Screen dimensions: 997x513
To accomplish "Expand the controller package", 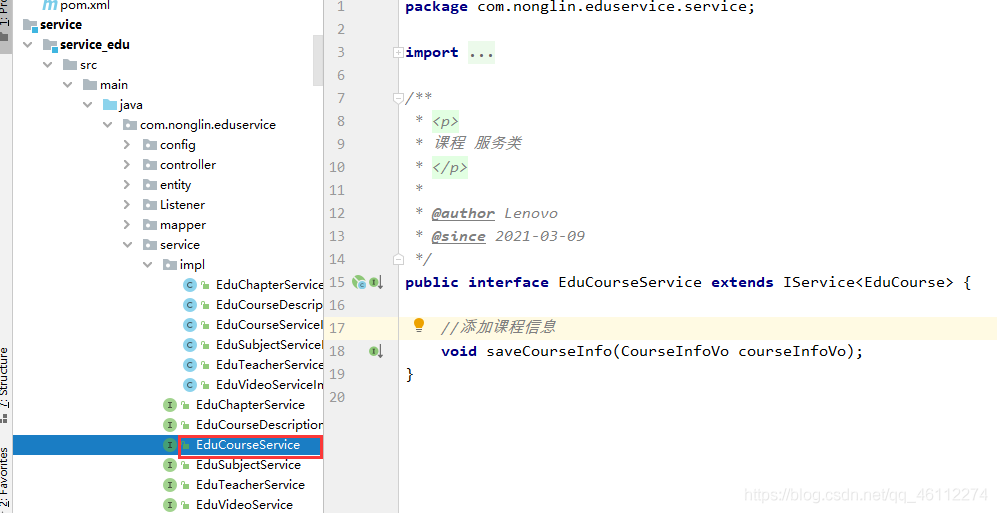I will pos(127,165).
